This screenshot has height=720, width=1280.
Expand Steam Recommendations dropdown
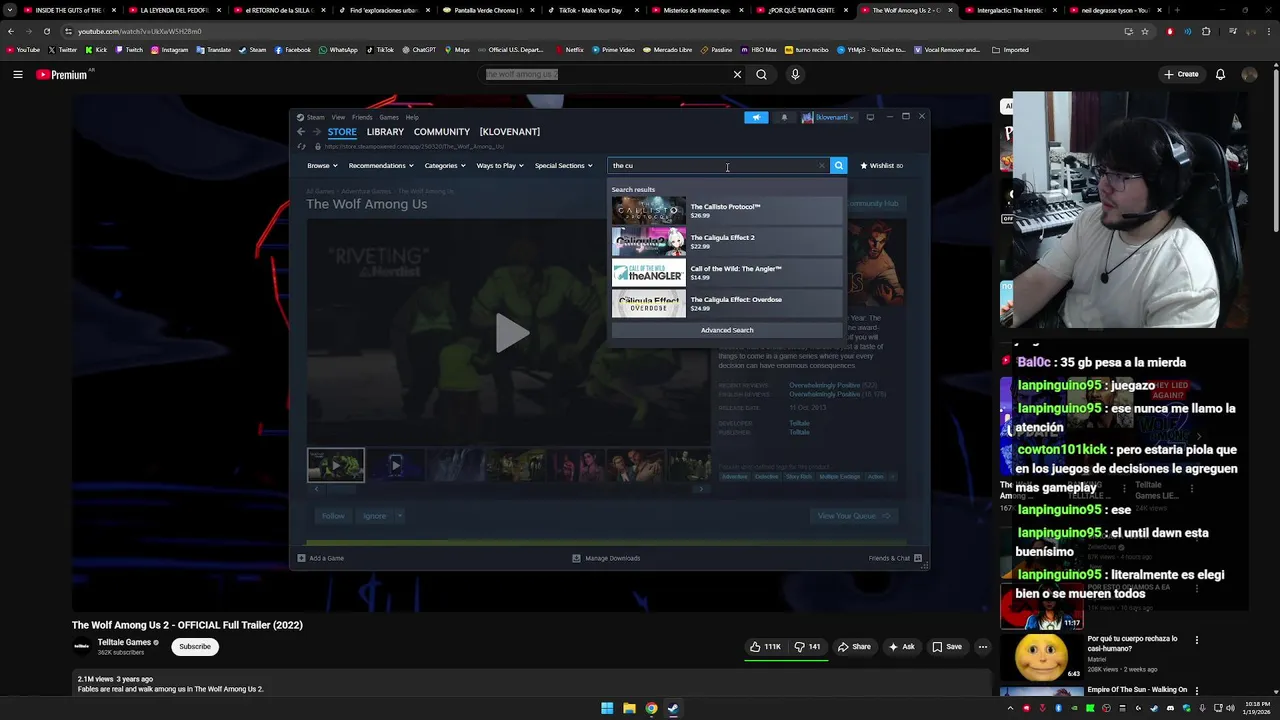click(x=381, y=166)
